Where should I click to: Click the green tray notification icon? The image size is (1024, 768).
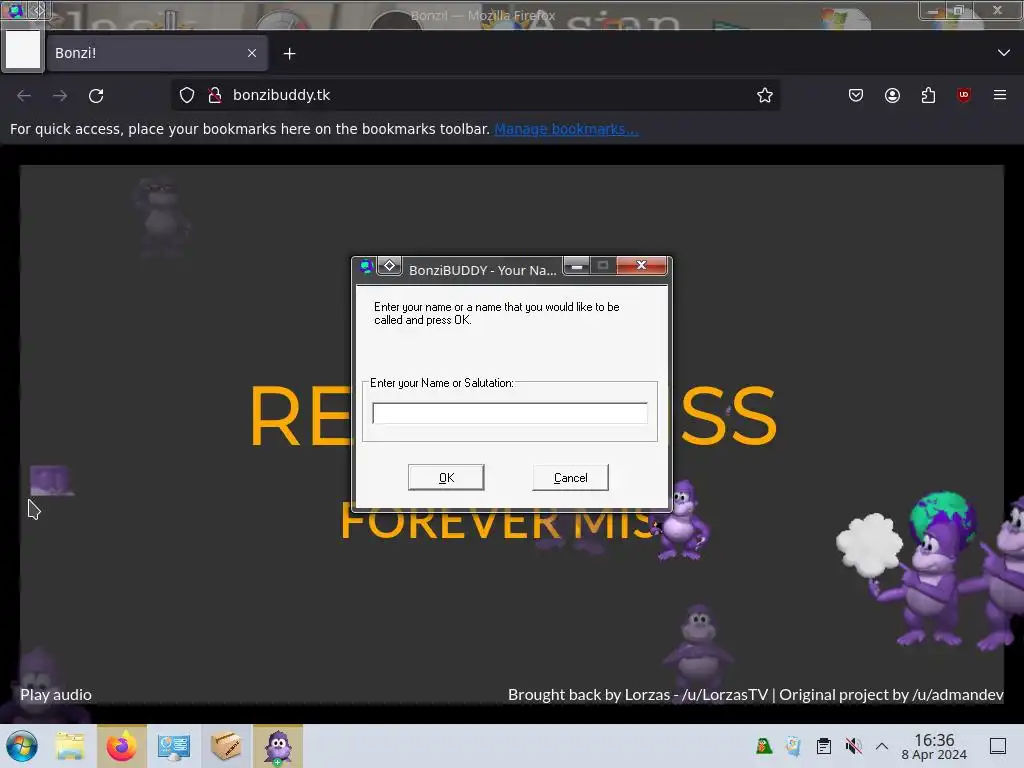click(763, 746)
